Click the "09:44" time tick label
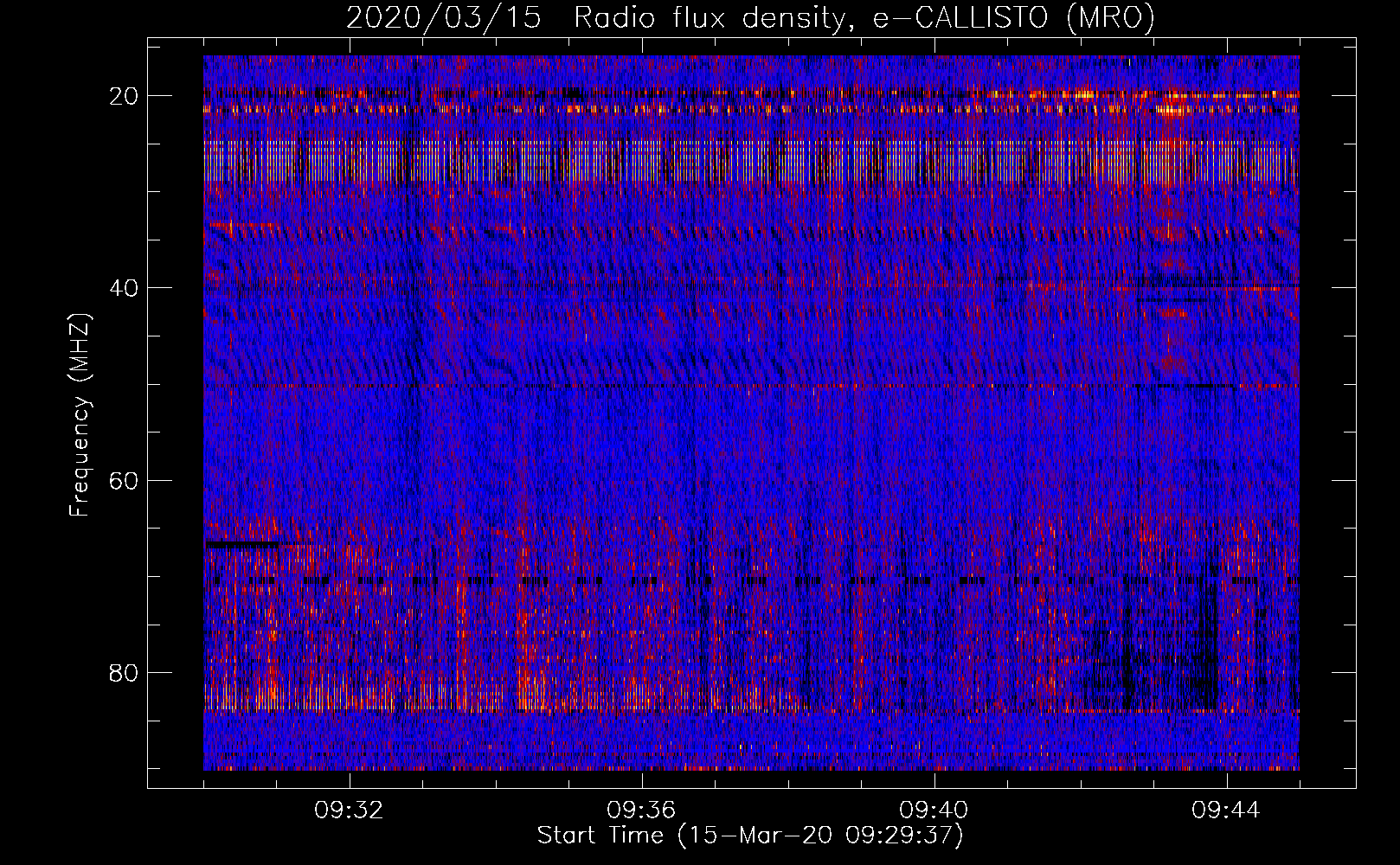1400x865 pixels. (x=1226, y=811)
